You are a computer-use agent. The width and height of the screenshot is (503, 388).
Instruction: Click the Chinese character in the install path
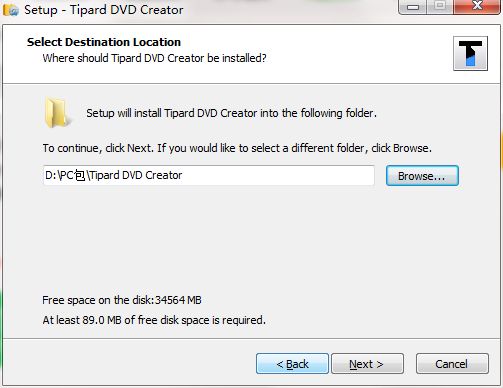(80, 175)
